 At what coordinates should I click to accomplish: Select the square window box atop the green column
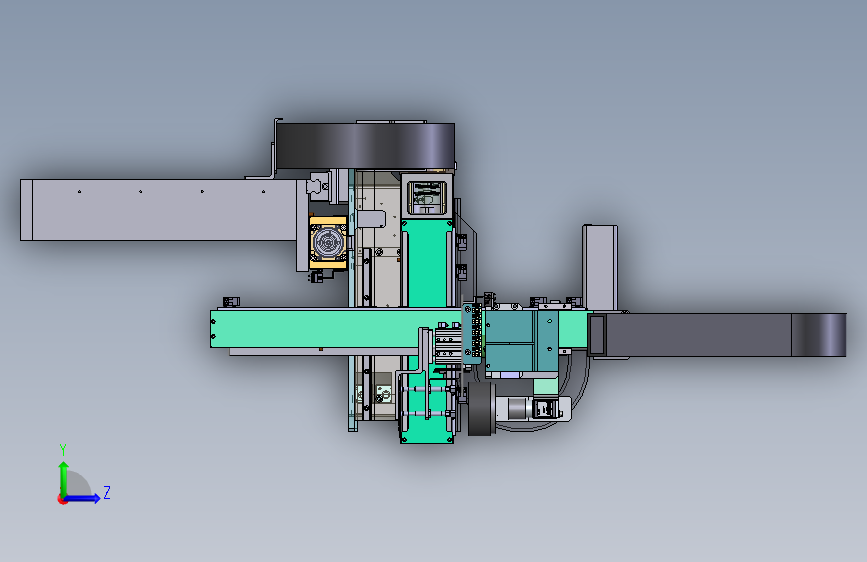click(x=426, y=195)
